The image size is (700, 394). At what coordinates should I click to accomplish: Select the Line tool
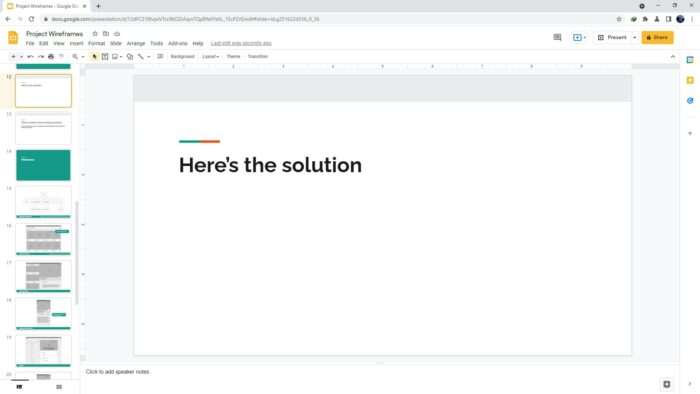[141, 57]
